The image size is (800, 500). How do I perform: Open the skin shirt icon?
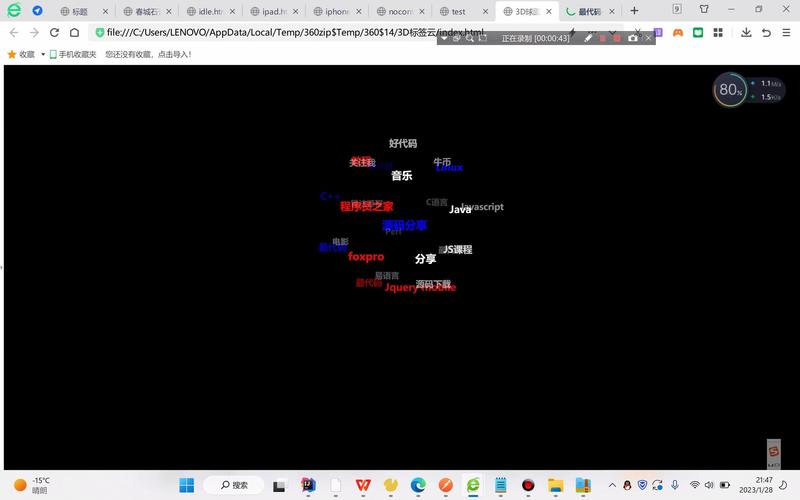[704, 9]
